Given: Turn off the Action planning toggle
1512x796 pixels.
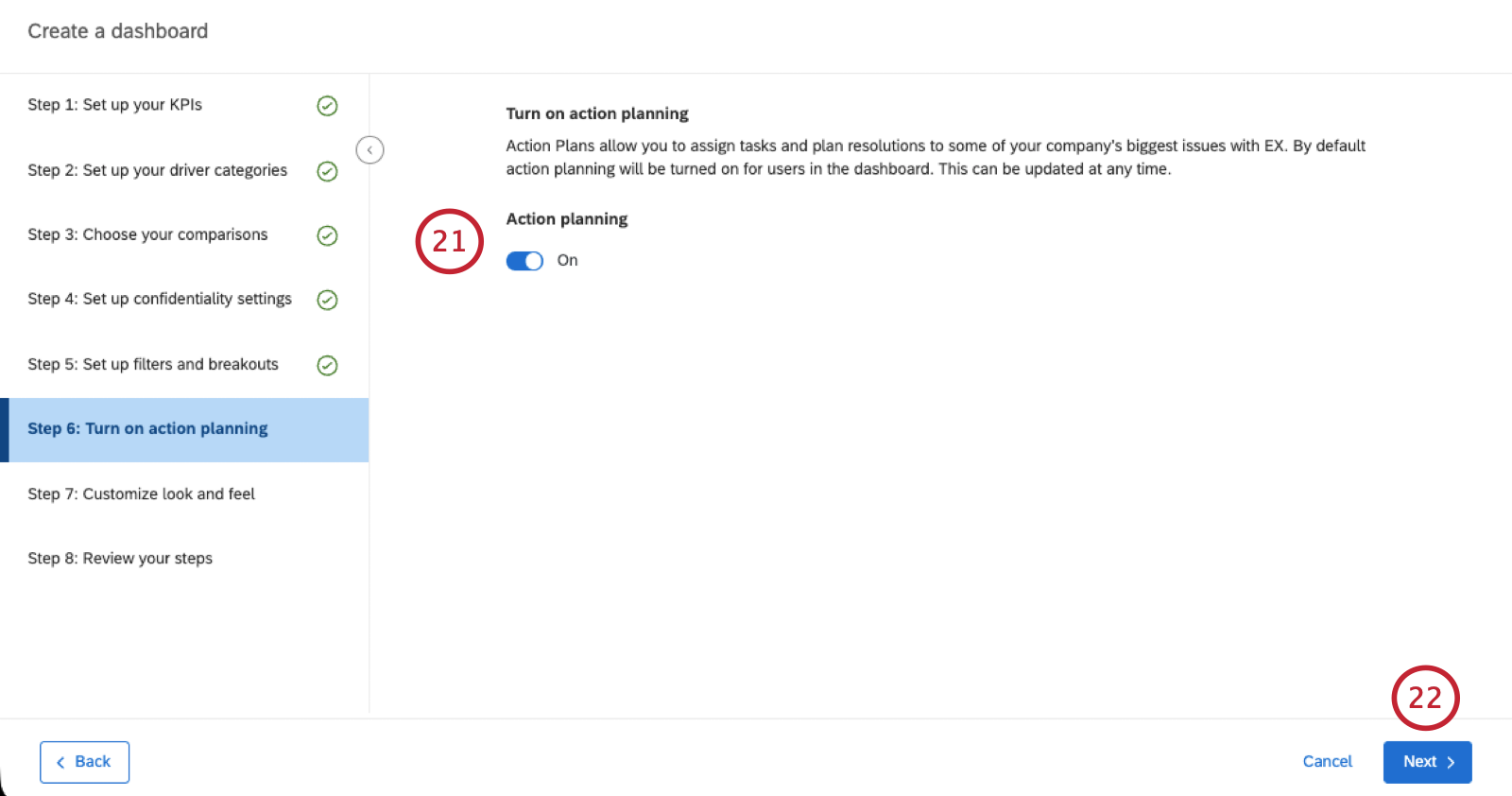Looking at the screenshot, I should [x=524, y=261].
